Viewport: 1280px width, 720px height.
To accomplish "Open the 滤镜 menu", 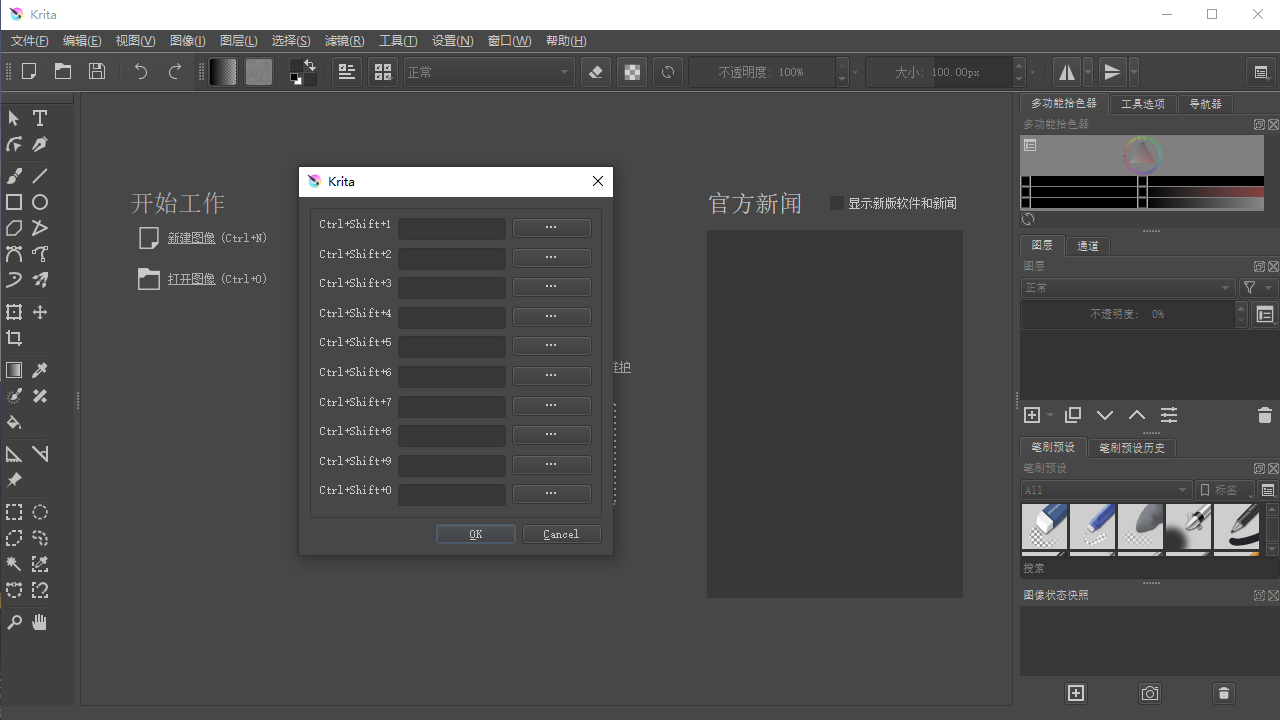I will 344,41.
